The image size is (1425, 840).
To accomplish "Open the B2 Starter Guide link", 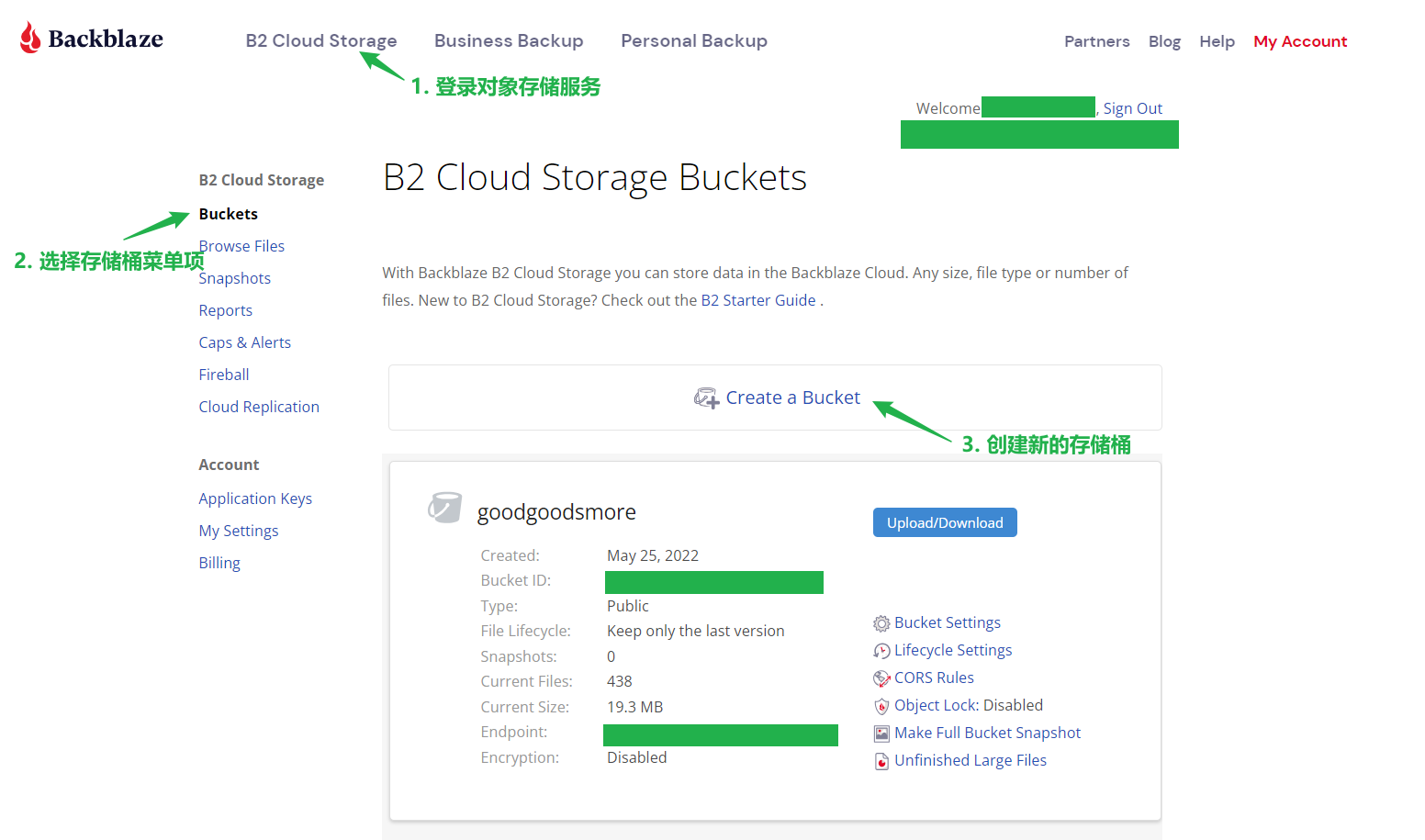I will point(758,300).
